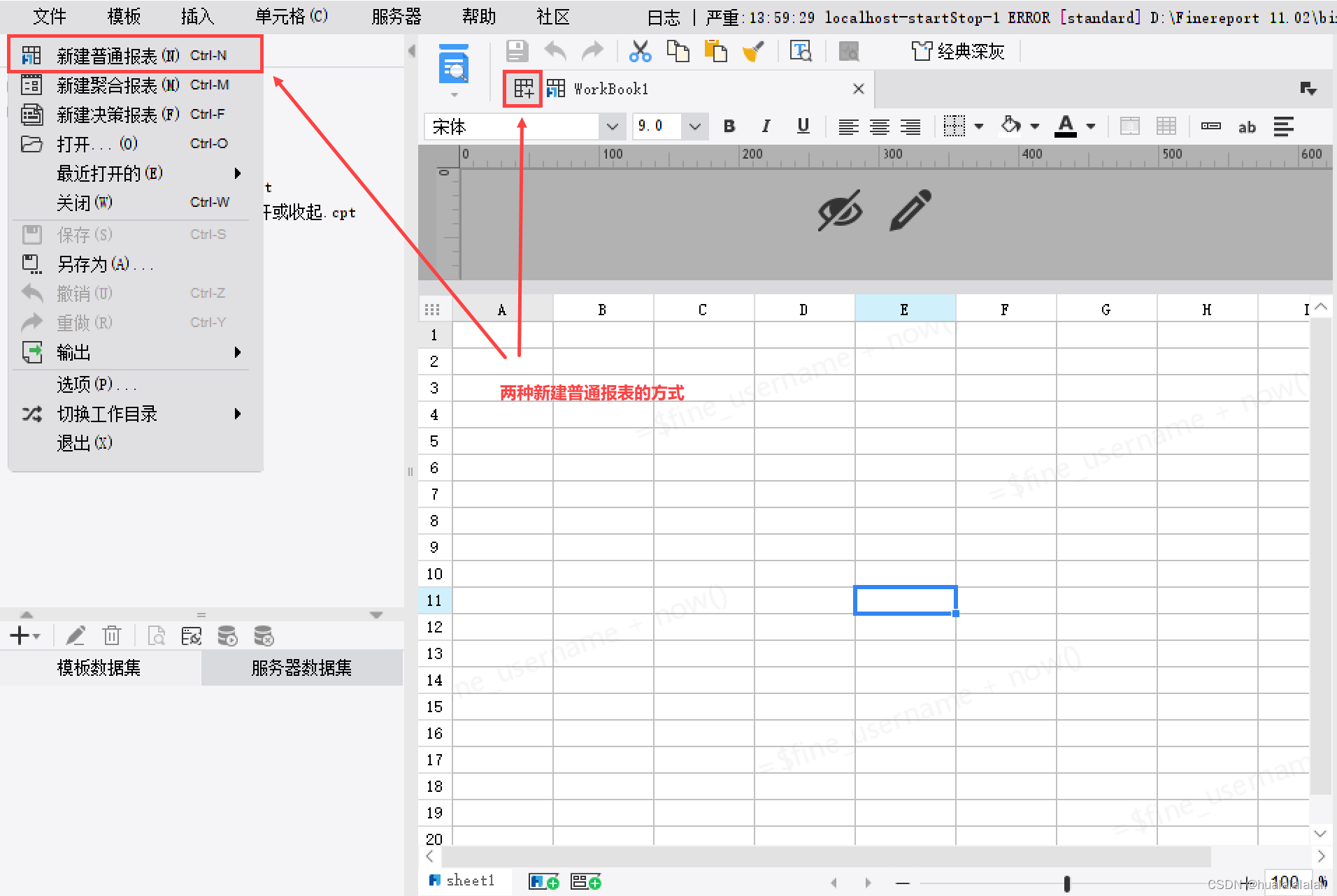1337x896 pixels.
Task: Click the pencil edit icon in header area
Action: 910,210
